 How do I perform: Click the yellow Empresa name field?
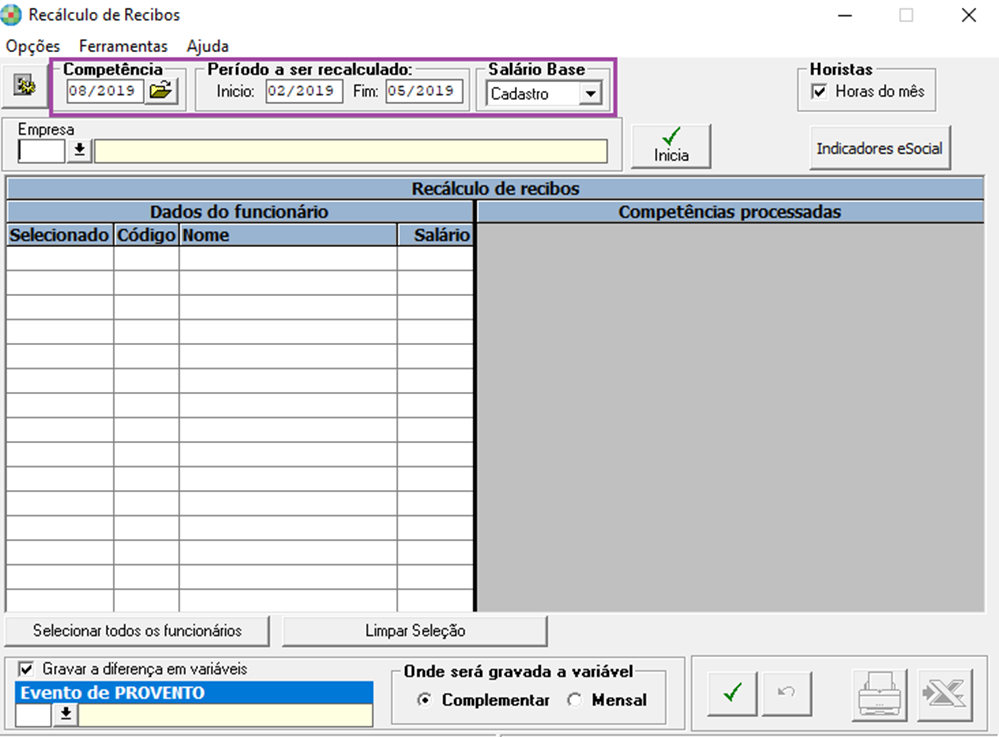(x=351, y=152)
